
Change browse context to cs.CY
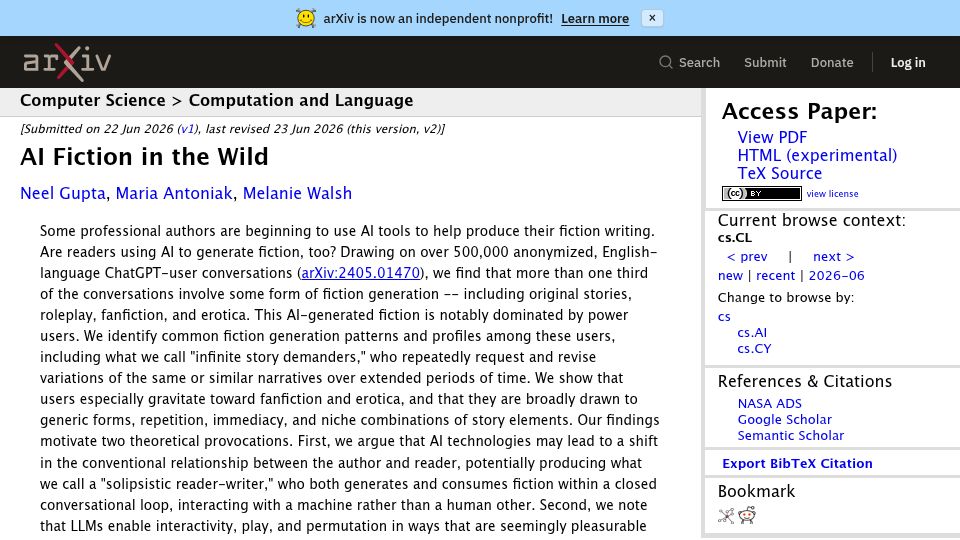754,349
